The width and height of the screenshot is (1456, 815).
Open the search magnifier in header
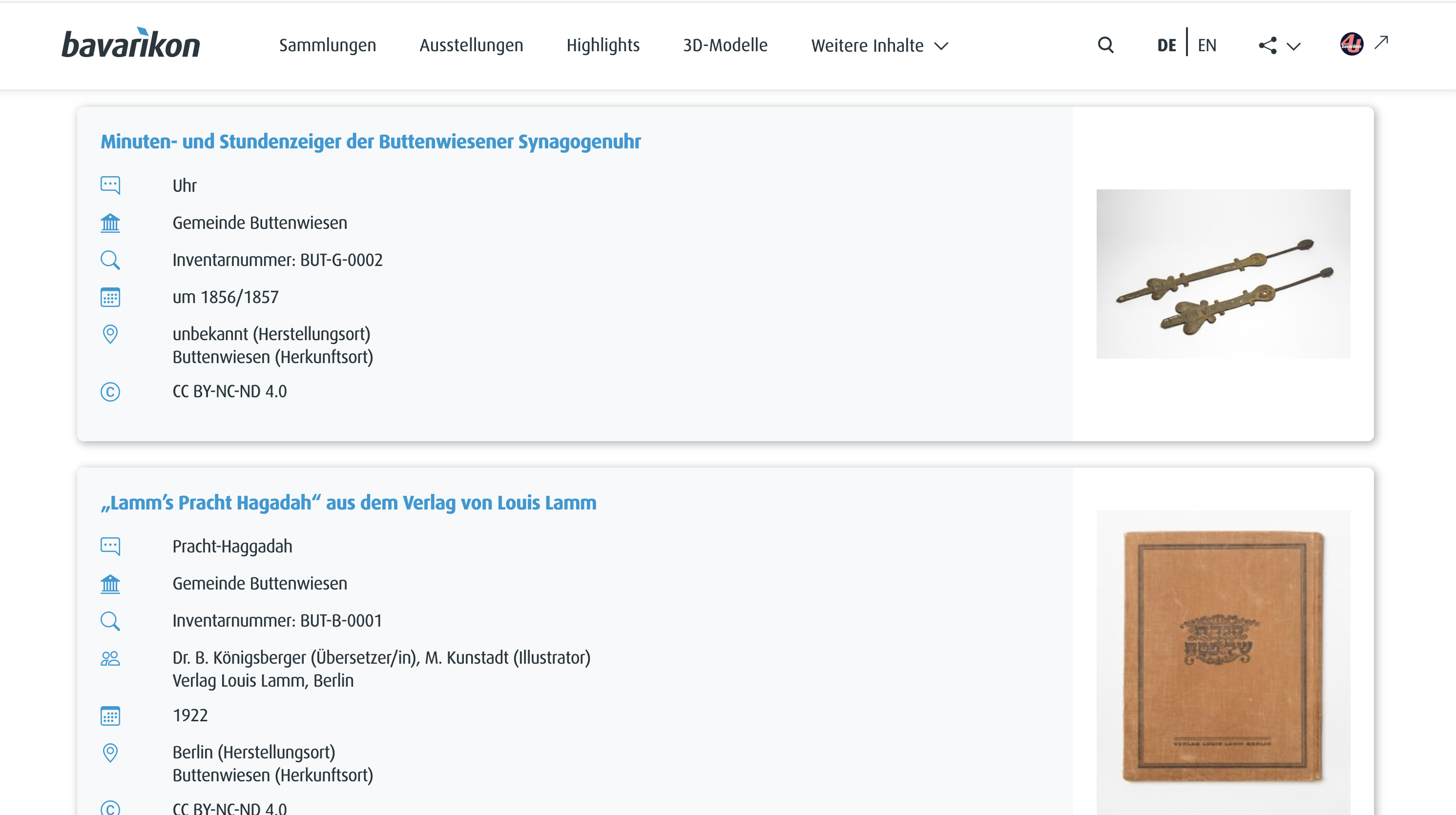pyautogui.click(x=1105, y=45)
